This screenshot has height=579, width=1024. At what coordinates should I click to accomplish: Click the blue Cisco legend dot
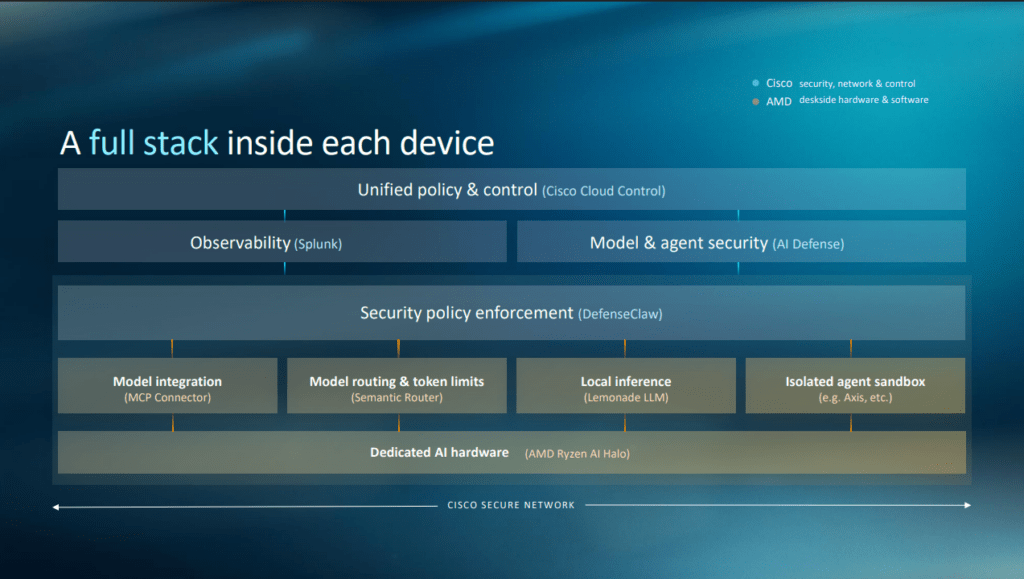coord(756,83)
